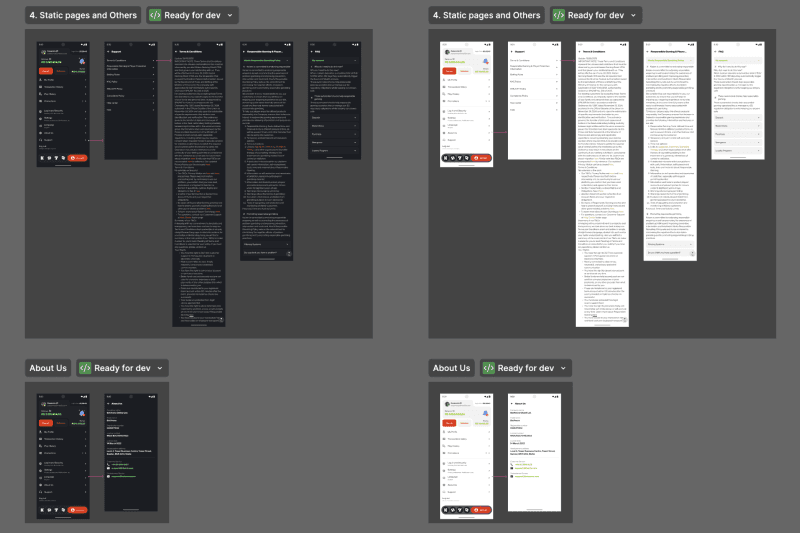Image resolution: width=800 pixels, height=533 pixels.
Task: Click the notification bell in dark Static pages profile frame
Action: 82,62
